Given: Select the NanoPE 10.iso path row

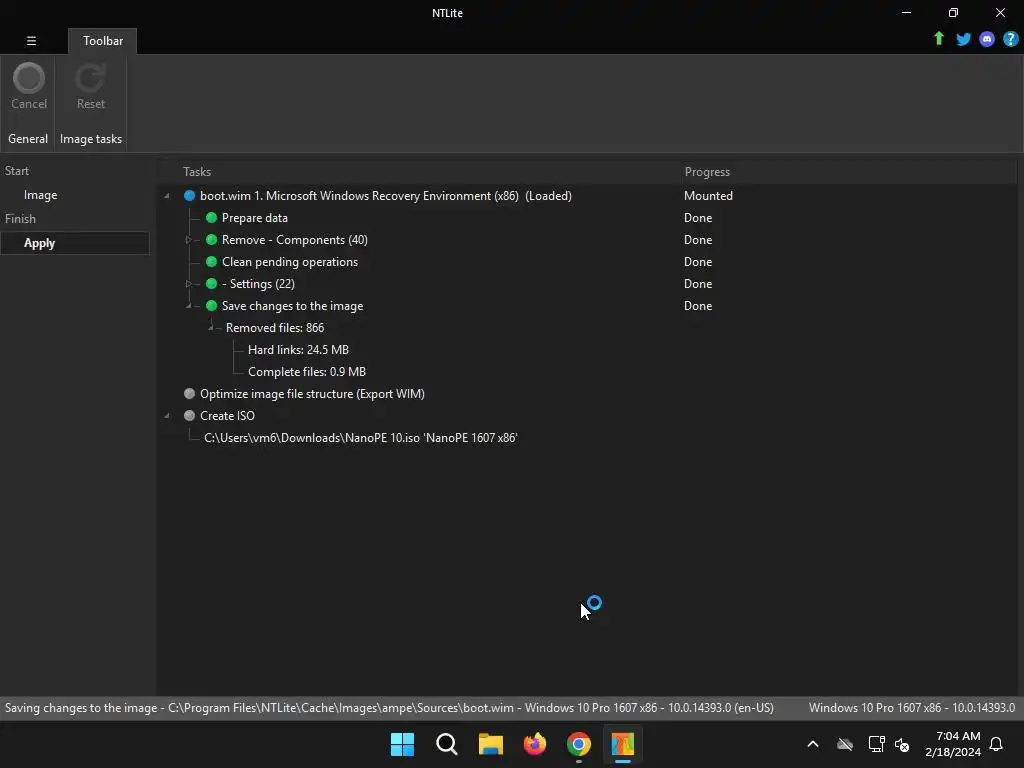Looking at the screenshot, I should pos(360,438).
